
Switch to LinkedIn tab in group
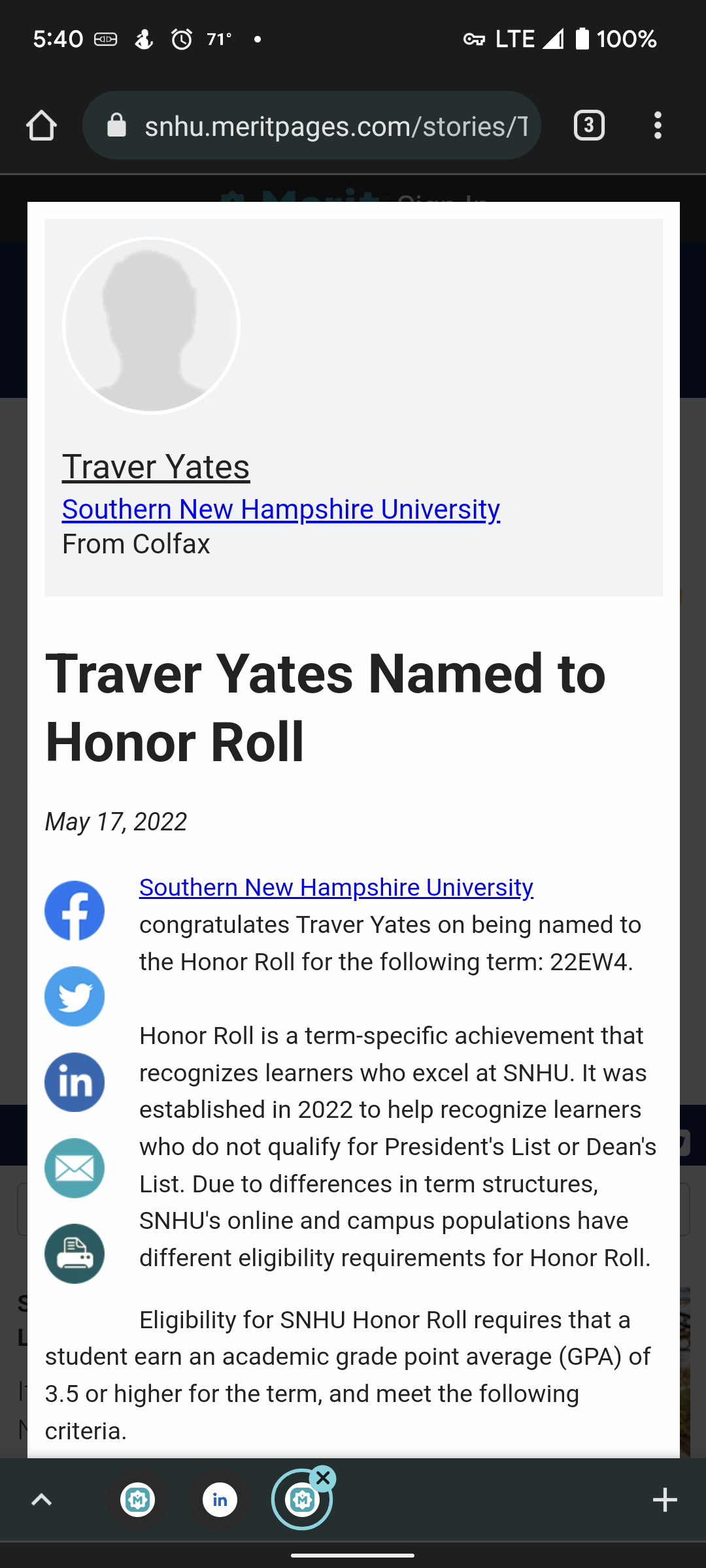pos(220,1500)
